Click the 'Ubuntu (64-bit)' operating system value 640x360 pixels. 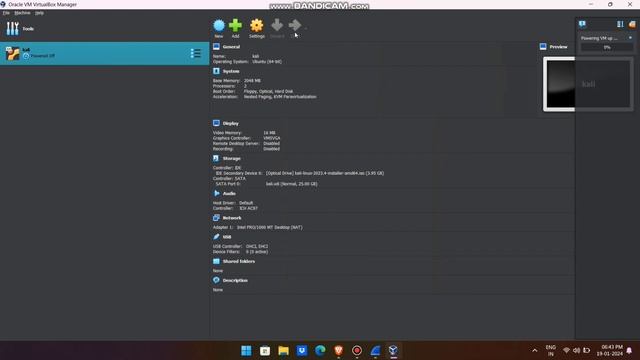coord(267,62)
